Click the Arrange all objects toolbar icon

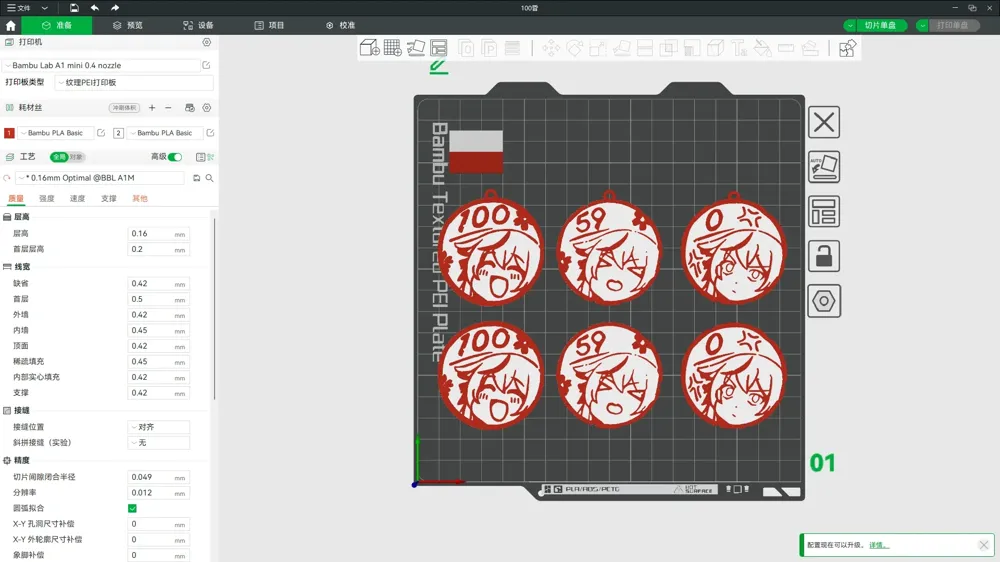point(439,48)
